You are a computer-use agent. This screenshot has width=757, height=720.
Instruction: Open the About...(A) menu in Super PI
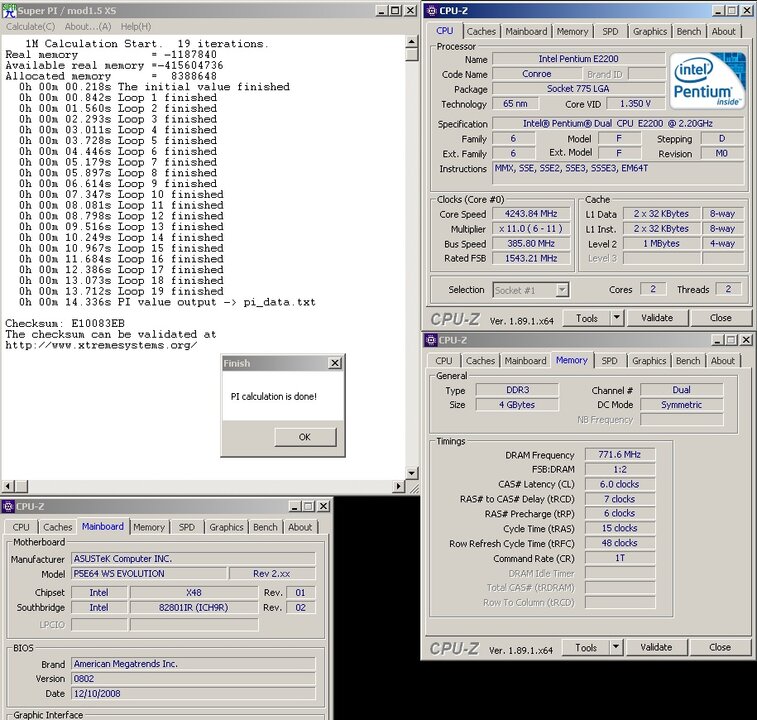(88, 27)
